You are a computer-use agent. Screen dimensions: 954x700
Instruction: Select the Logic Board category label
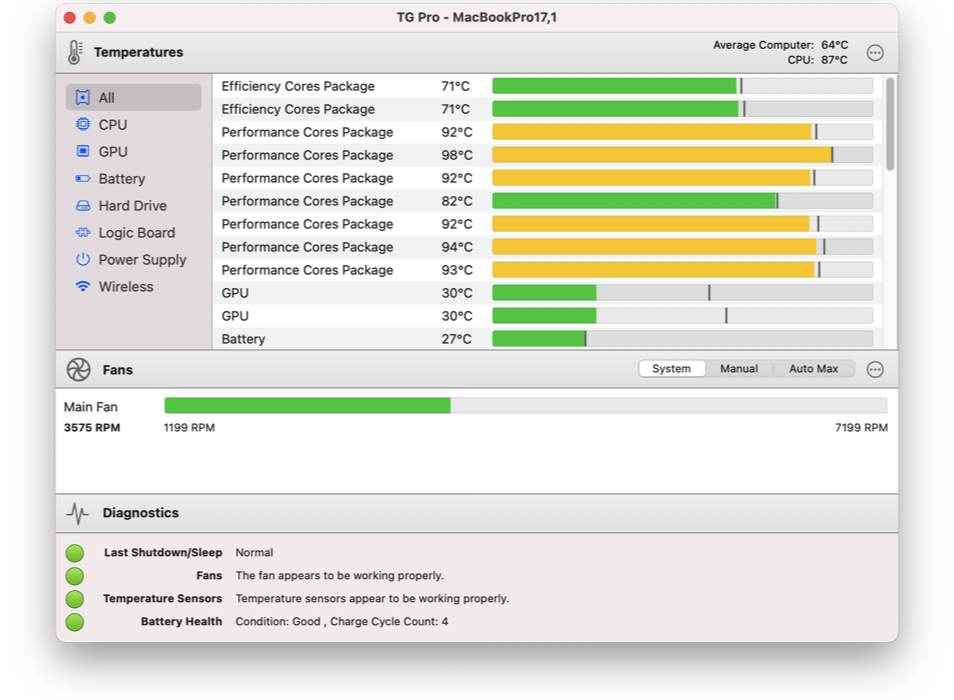click(137, 233)
